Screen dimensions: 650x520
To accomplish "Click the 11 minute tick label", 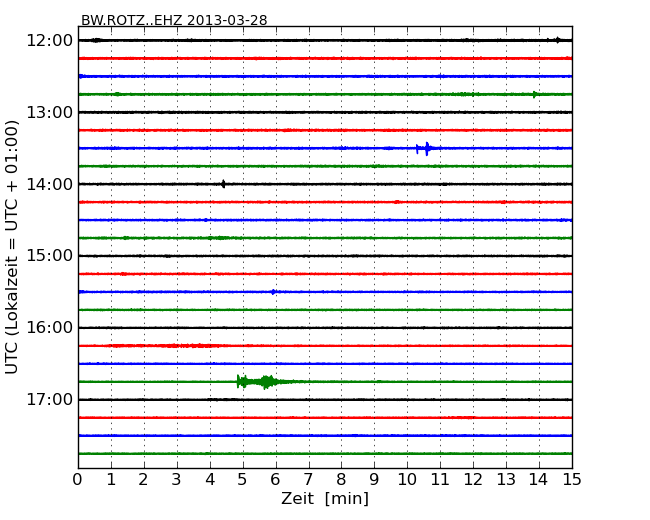I will pos(440,480).
